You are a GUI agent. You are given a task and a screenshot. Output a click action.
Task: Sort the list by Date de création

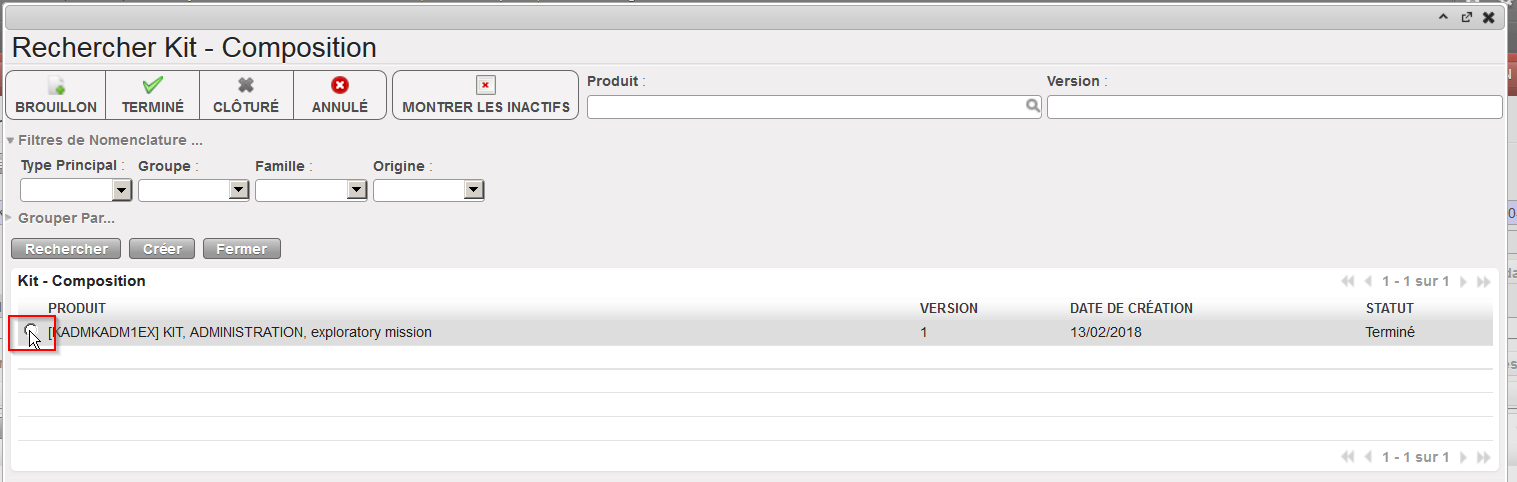pos(1130,308)
